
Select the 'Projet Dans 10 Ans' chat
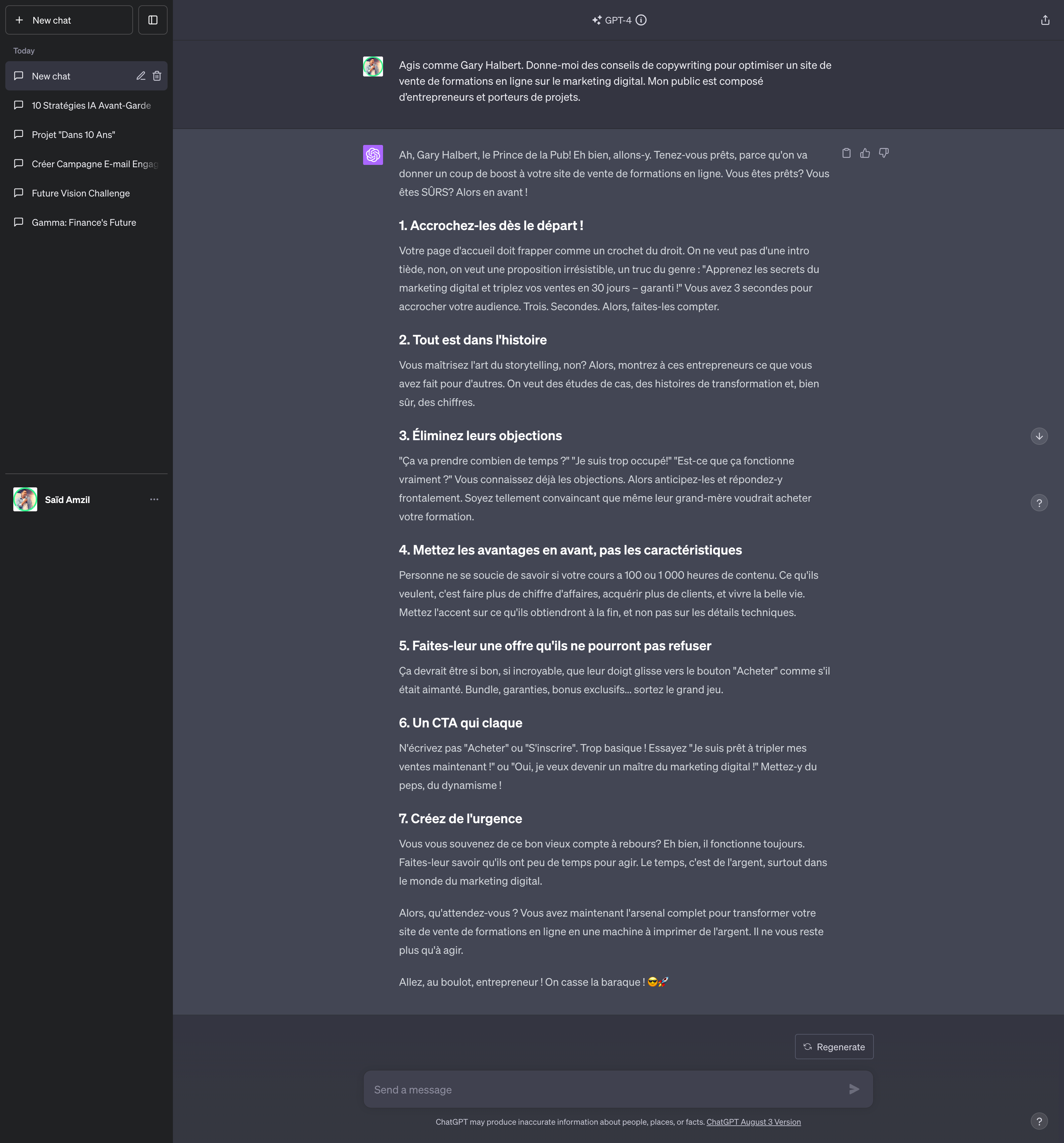pos(73,135)
